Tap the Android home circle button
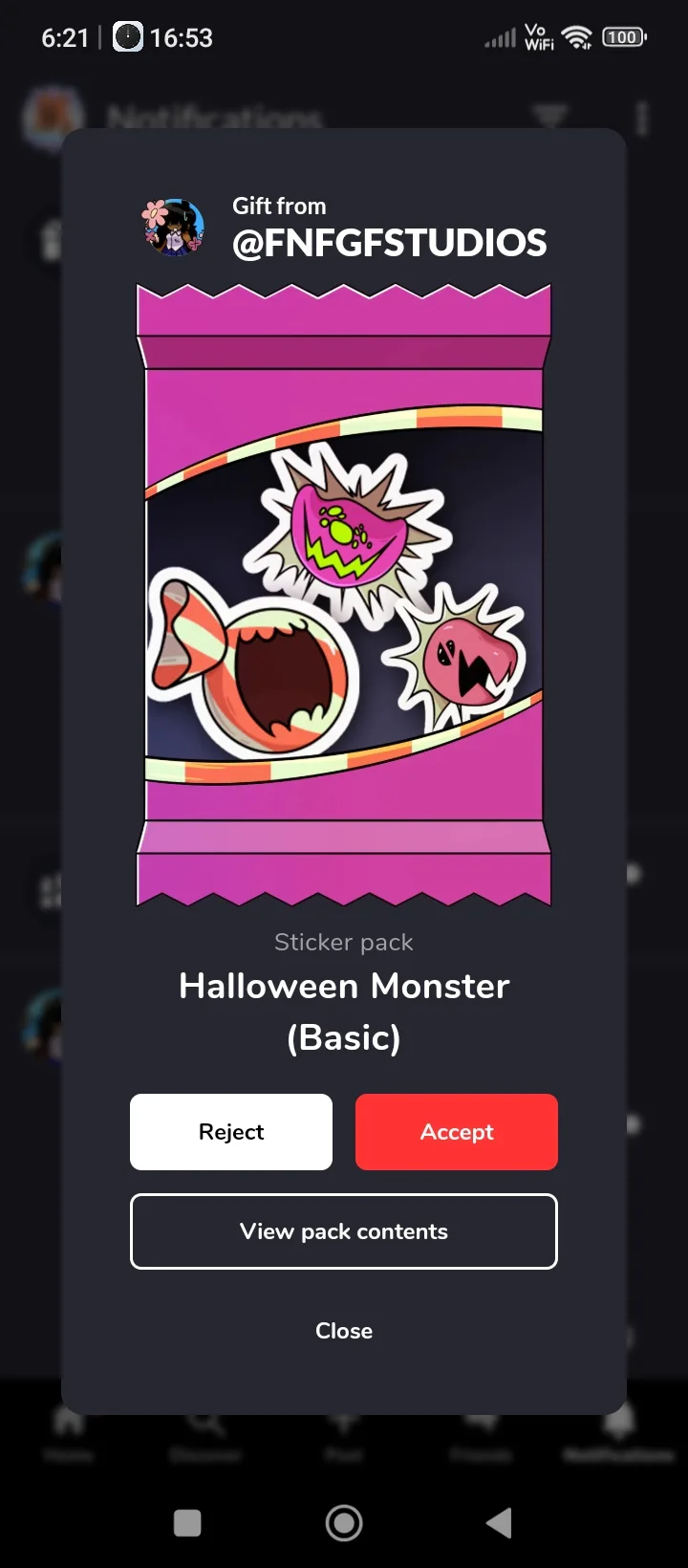Screen dimensions: 688x1568 344,1523
